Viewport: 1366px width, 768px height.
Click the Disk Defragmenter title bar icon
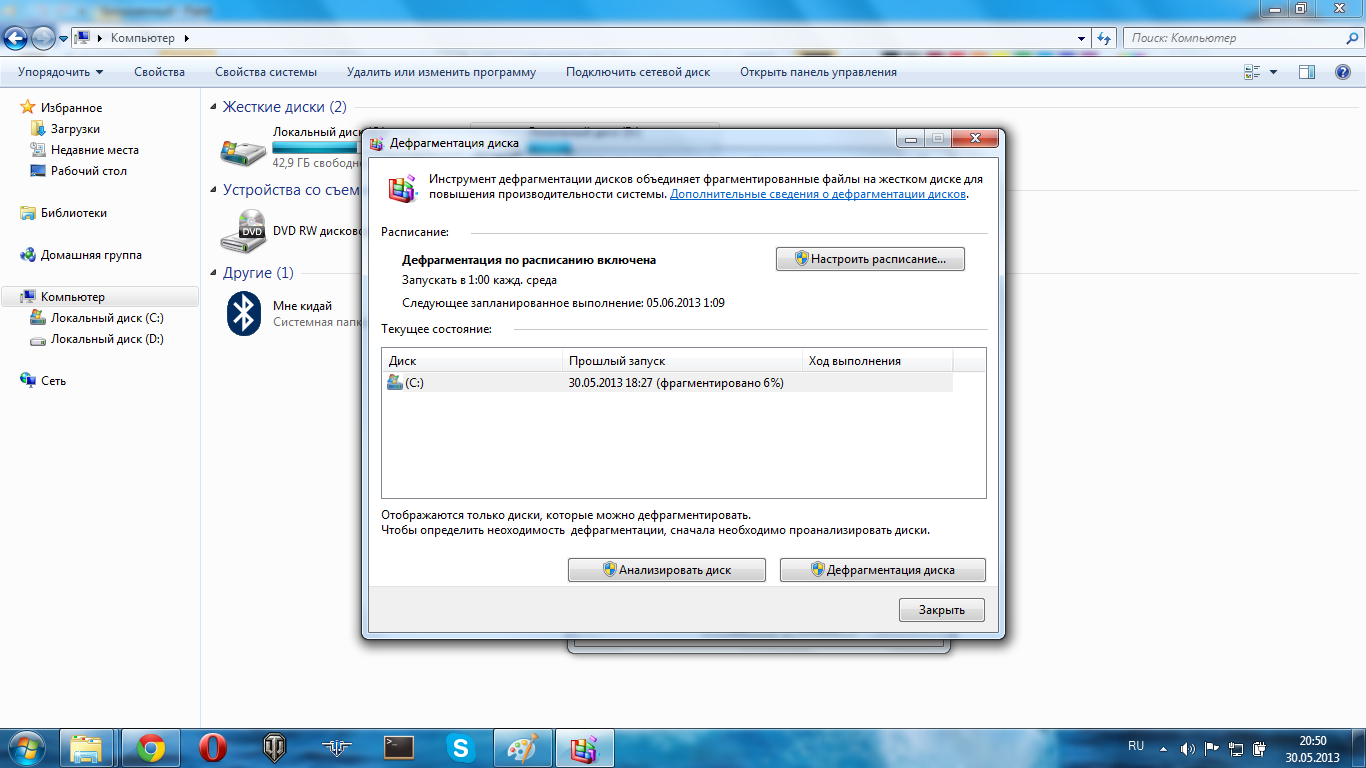(x=376, y=142)
